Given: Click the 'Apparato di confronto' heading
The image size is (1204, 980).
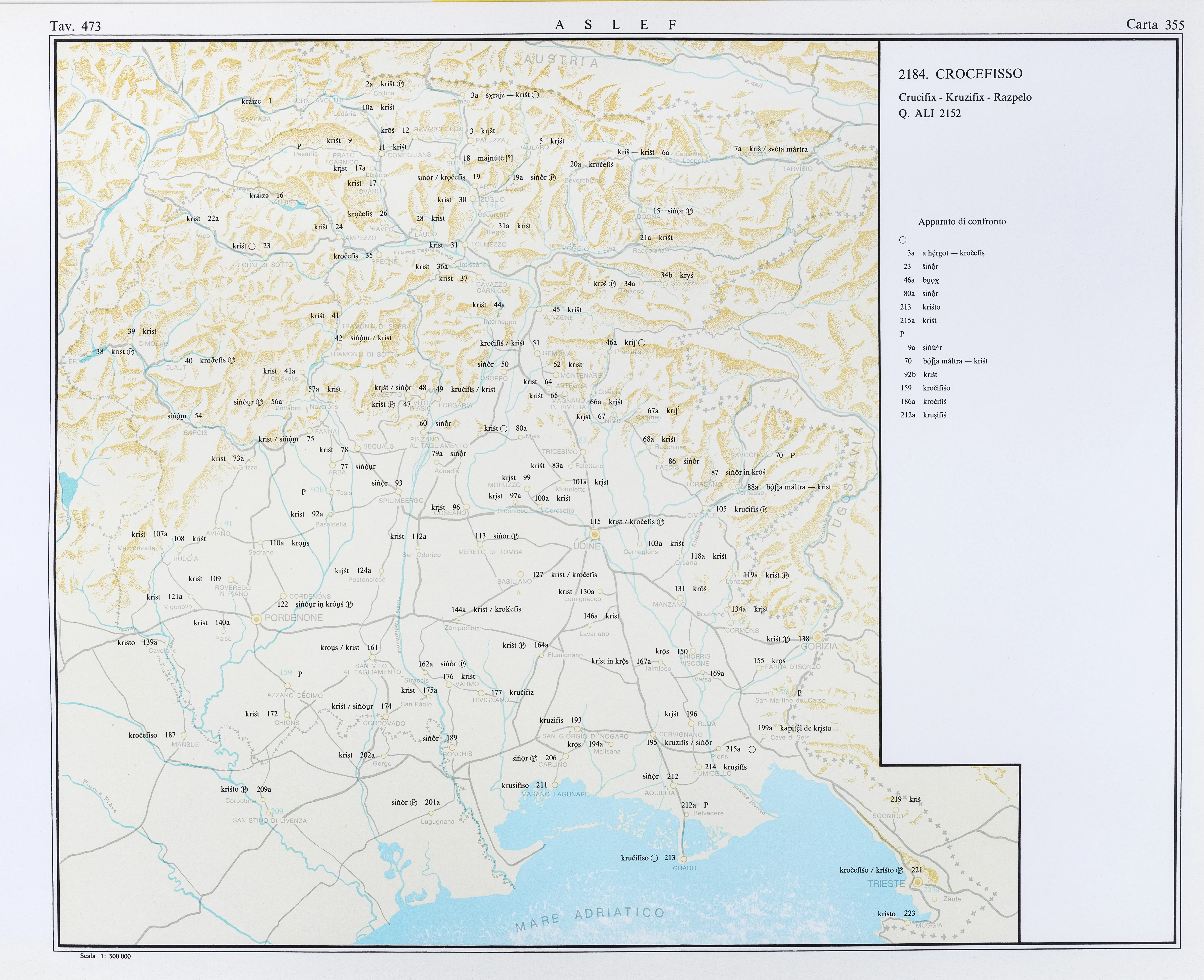Looking at the screenshot, I should (962, 222).
